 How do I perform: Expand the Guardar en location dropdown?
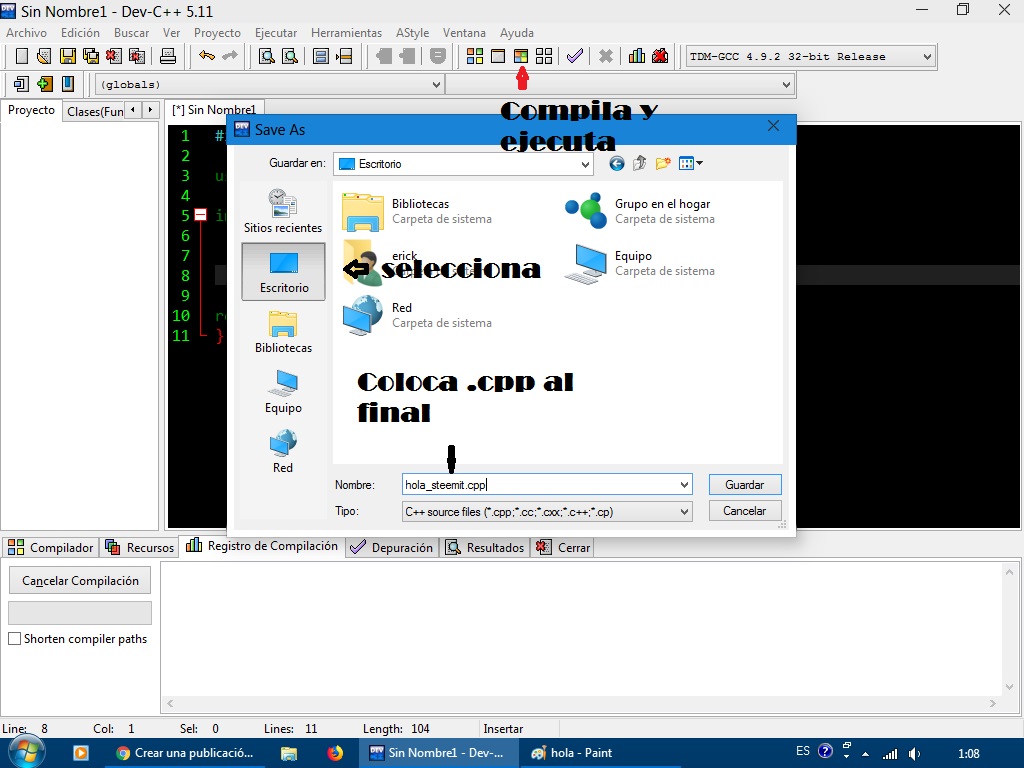tap(585, 164)
